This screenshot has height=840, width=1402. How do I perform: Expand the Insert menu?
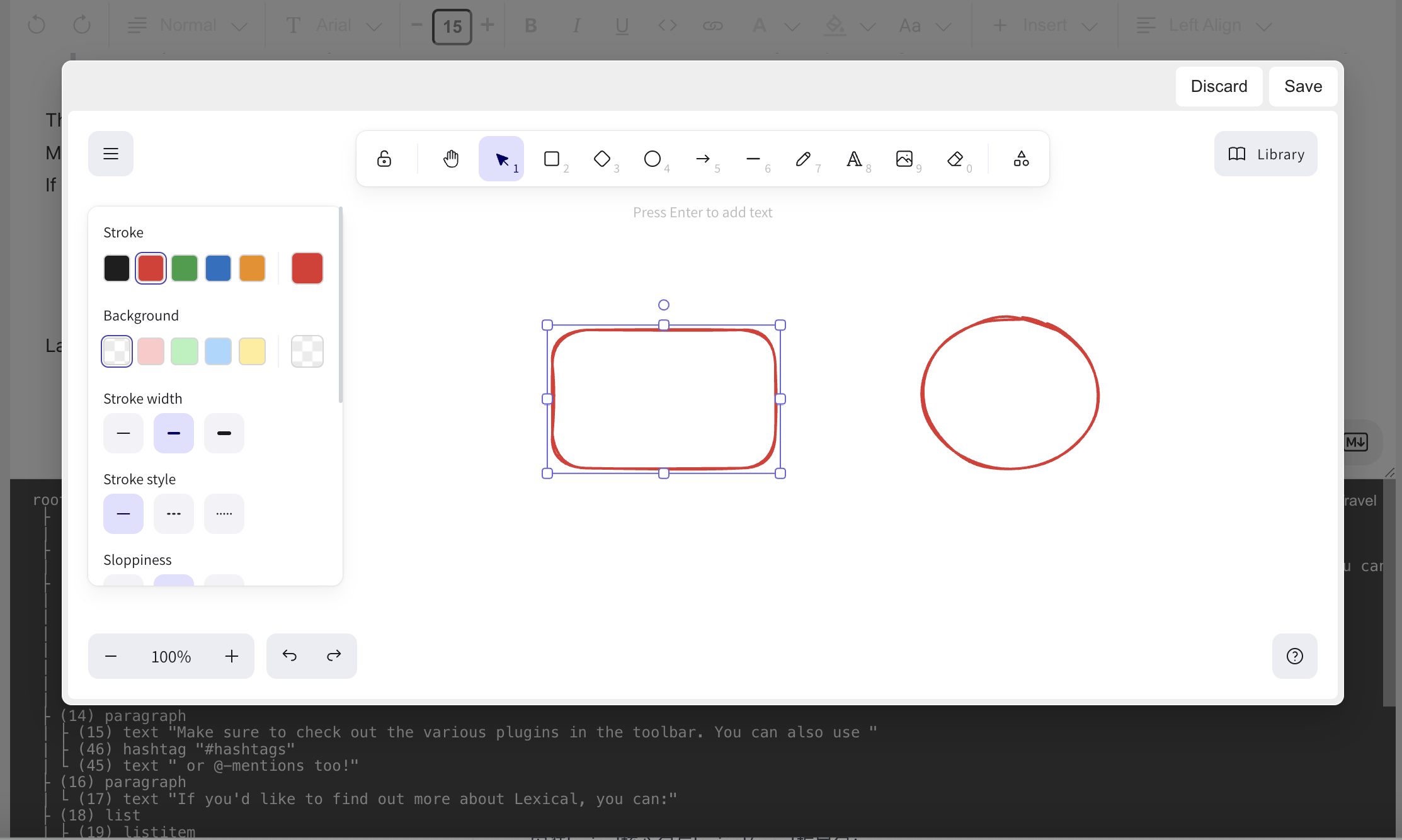point(1044,25)
